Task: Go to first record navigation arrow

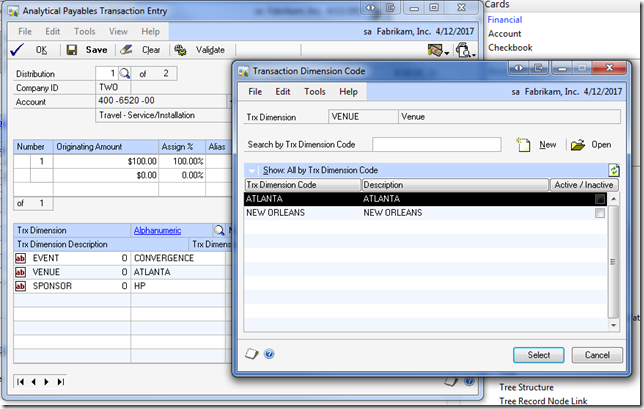Action: pyautogui.click(x=20, y=382)
